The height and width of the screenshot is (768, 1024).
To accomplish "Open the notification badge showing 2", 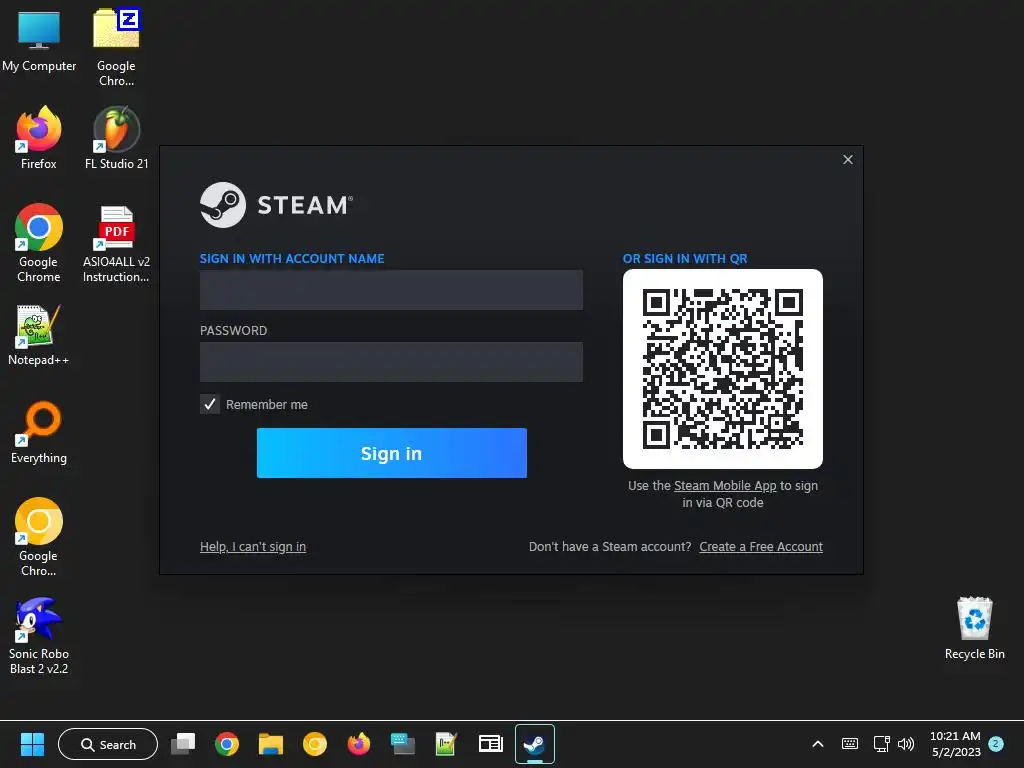I will coord(996,743).
